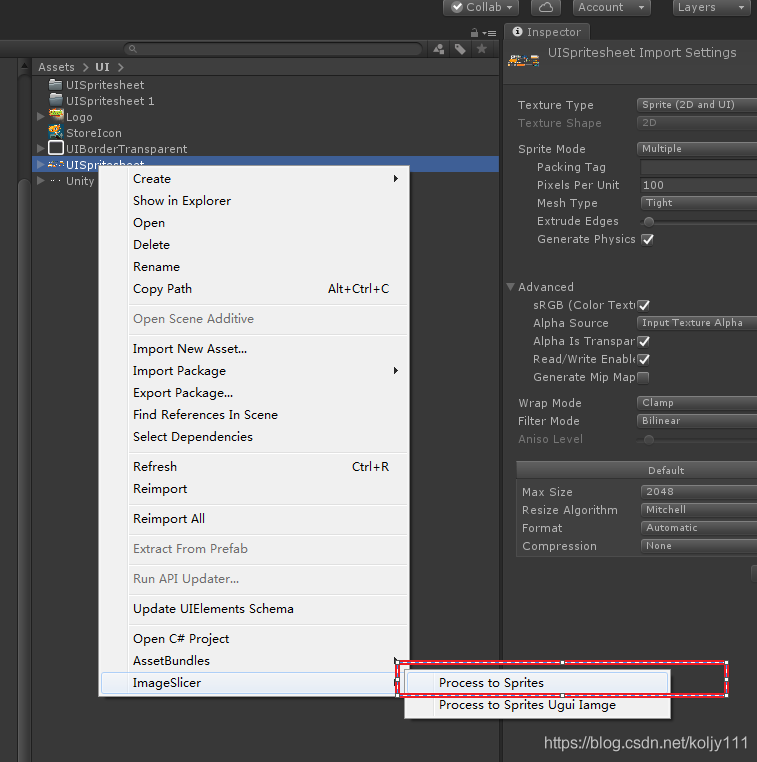Click the Packing Tag field
The height and width of the screenshot is (762, 757).
[x=699, y=167]
